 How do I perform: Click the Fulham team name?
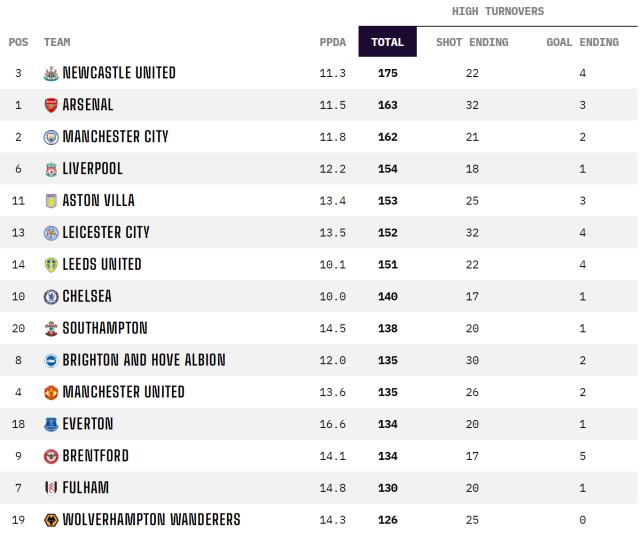(x=85, y=488)
